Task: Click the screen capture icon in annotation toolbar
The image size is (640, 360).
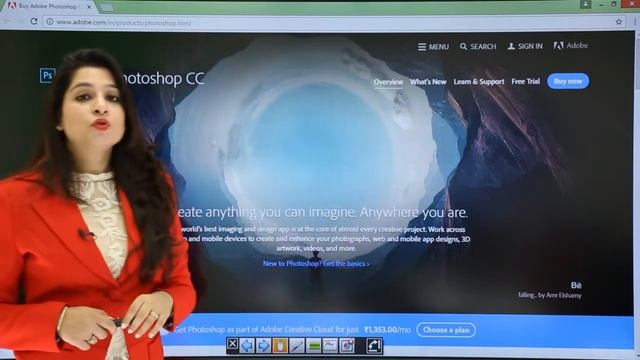Action: click(x=347, y=346)
